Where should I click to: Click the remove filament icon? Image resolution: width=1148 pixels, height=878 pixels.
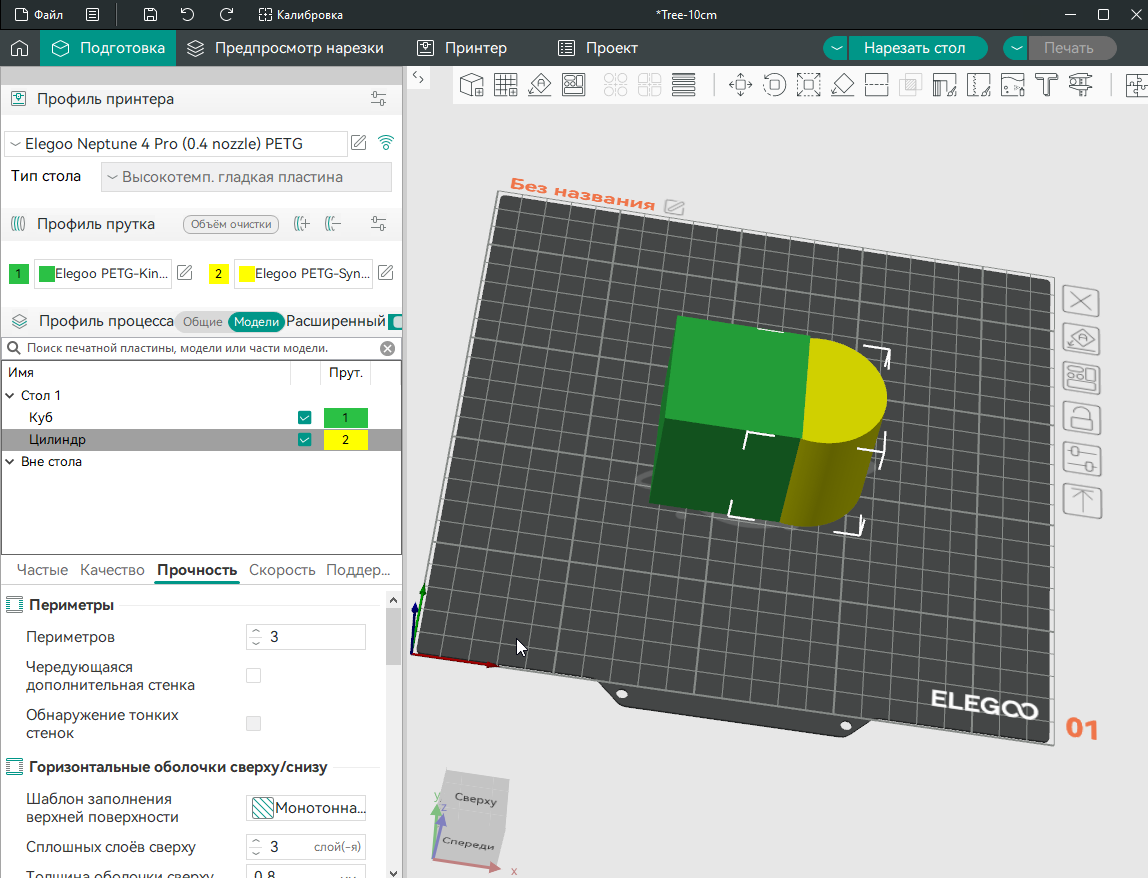[333, 224]
